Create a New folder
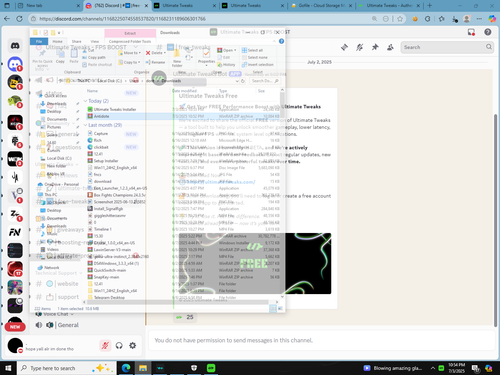 pos(177,57)
